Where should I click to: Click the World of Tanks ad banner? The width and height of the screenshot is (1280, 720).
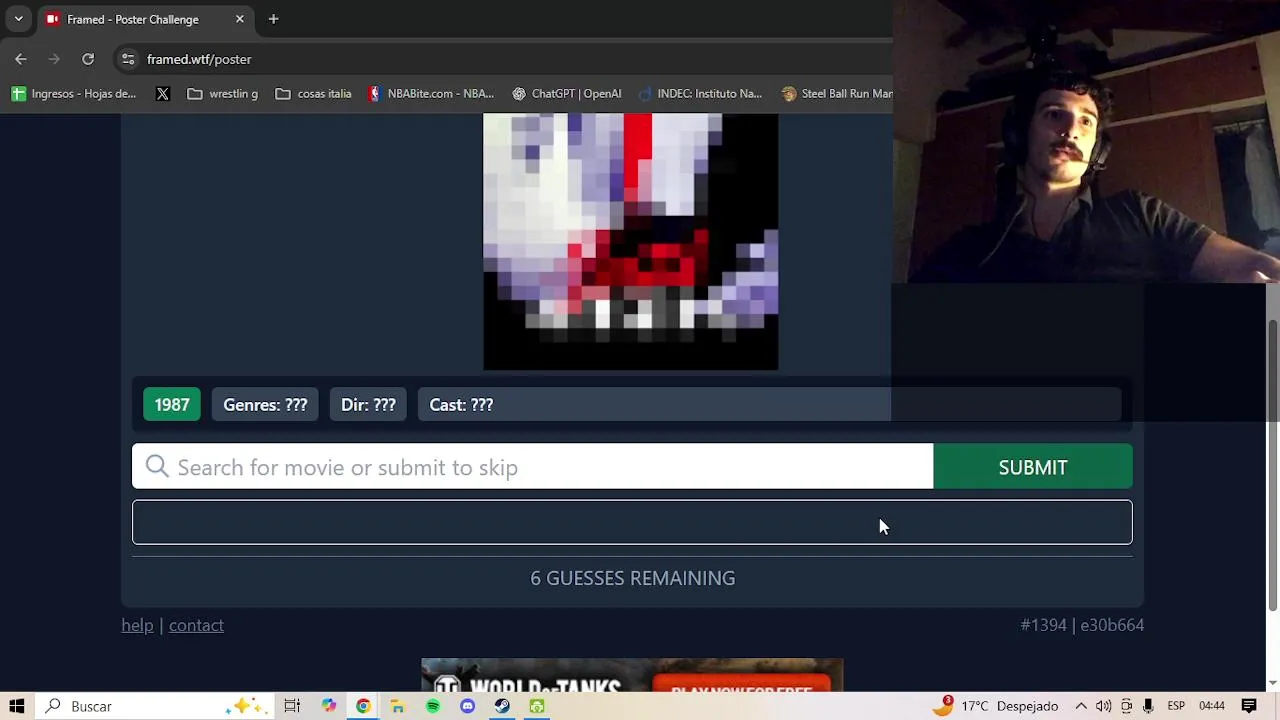pyautogui.click(x=632, y=675)
